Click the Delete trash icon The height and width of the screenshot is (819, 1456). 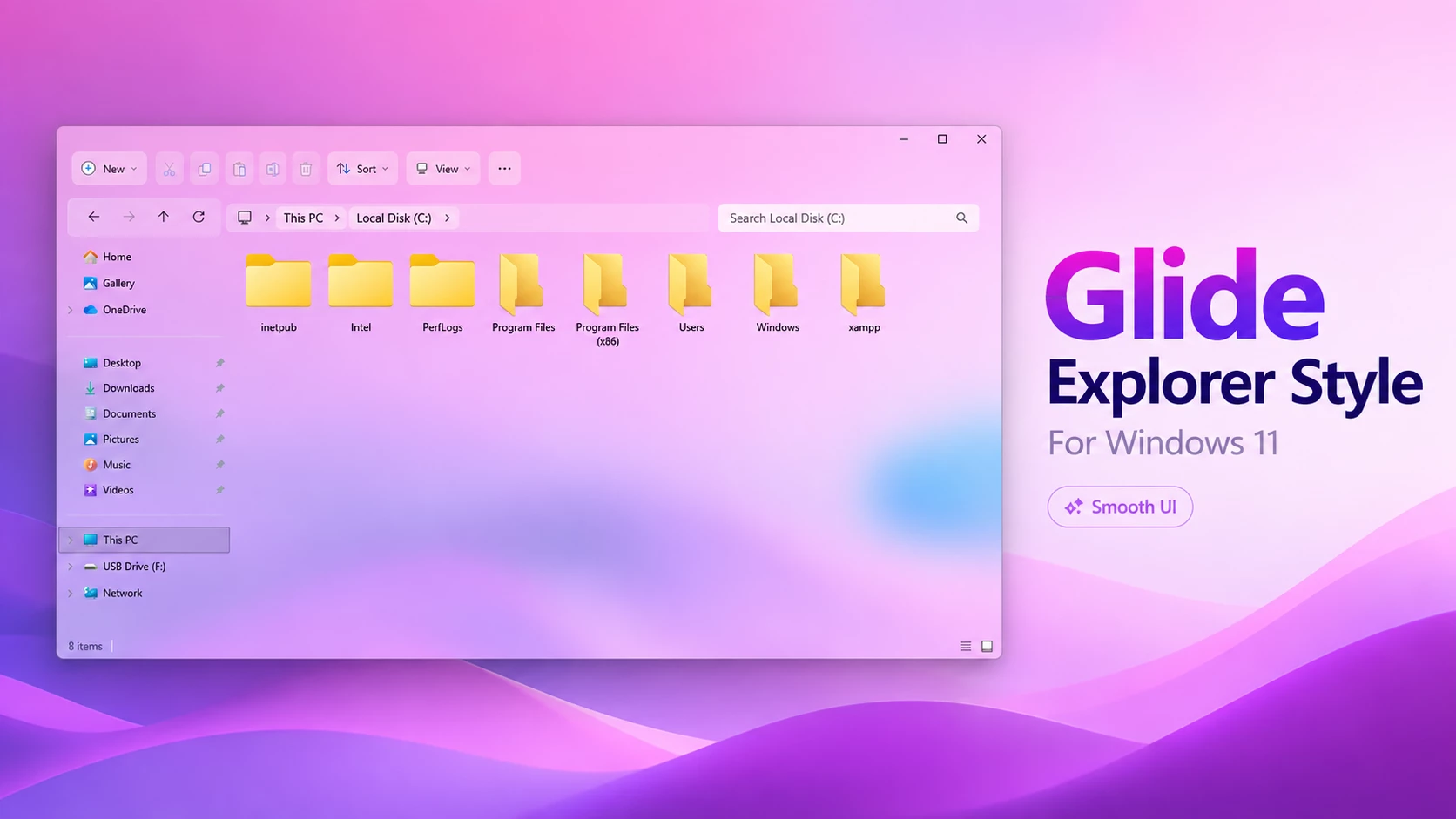pos(306,169)
